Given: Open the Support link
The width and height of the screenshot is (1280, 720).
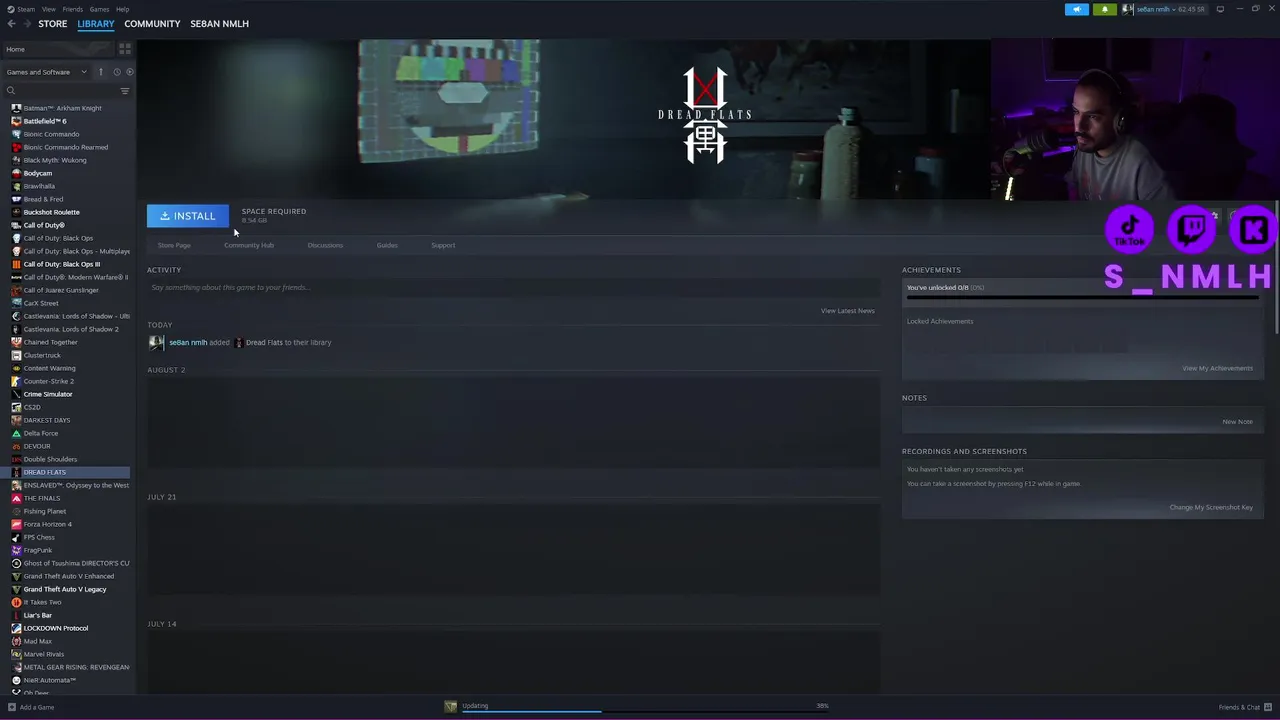Looking at the screenshot, I should (443, 245).
